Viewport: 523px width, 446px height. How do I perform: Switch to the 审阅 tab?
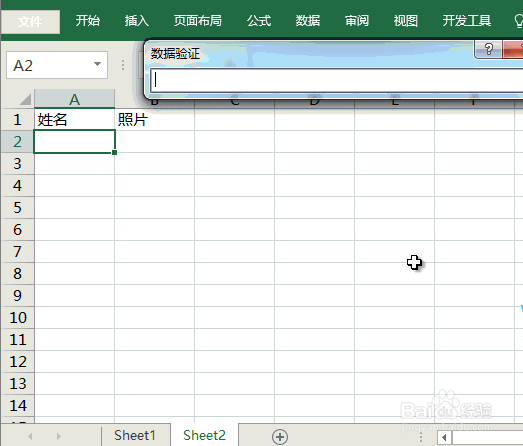(357, 21)
